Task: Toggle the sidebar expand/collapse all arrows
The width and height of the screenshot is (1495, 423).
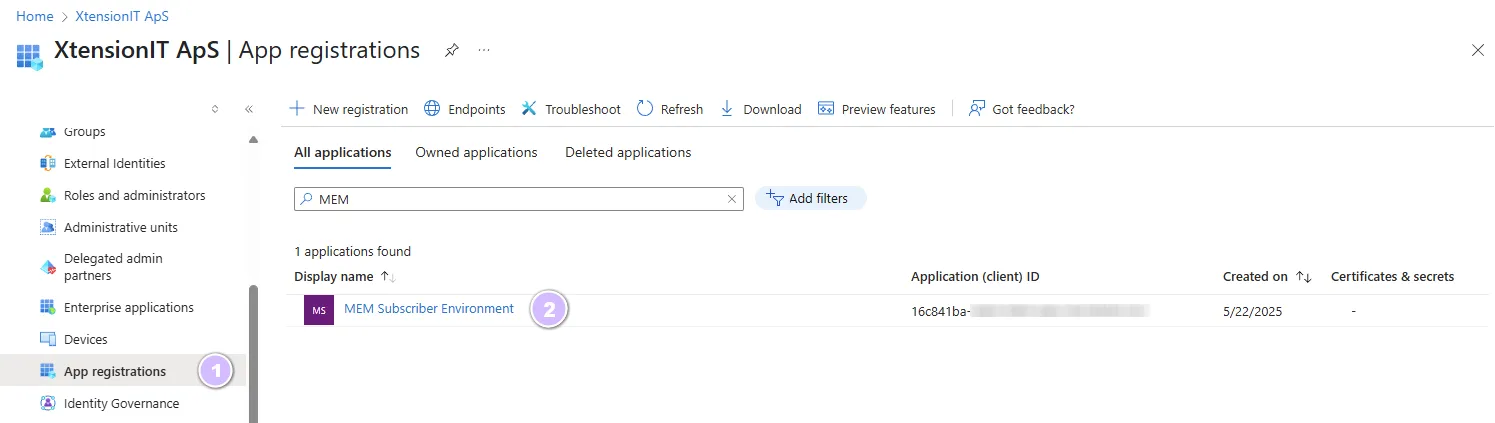Action: pyautogui.click(x=215, y=109)
